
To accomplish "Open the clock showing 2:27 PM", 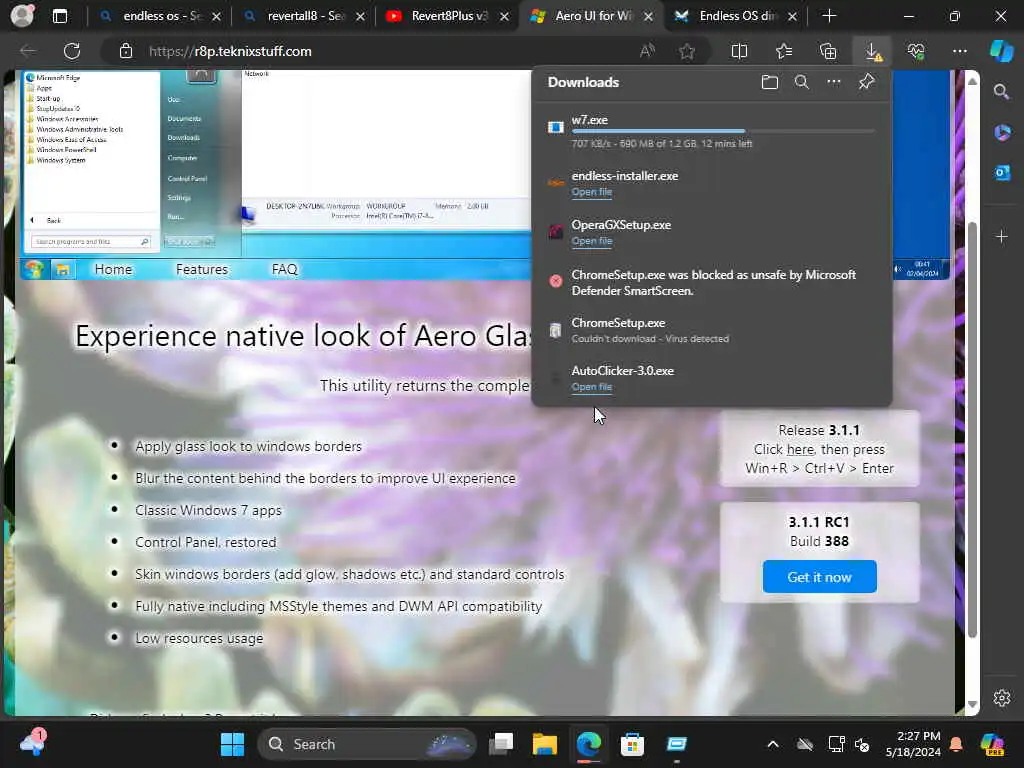I will [913, 744].
